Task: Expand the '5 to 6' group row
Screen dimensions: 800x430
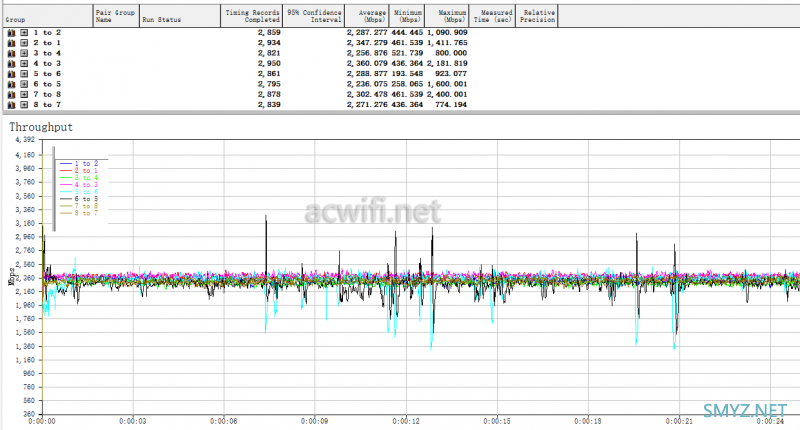Action: tap(24, 74)
